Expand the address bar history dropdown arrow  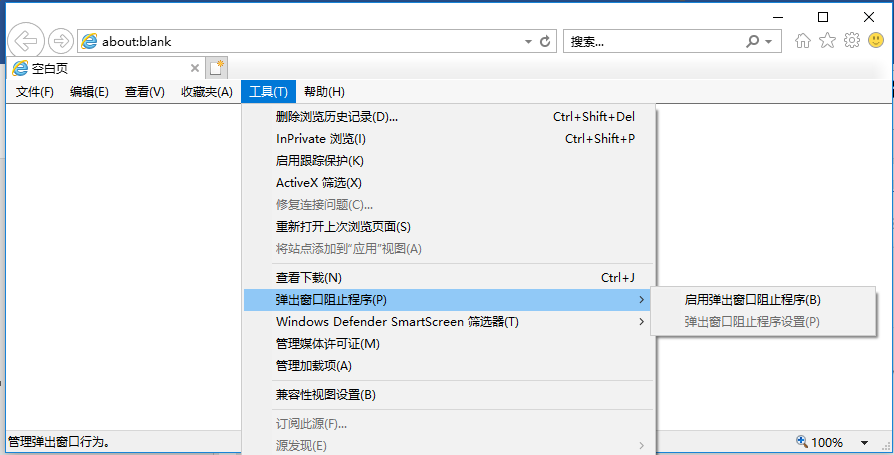(x=528, y=42)
